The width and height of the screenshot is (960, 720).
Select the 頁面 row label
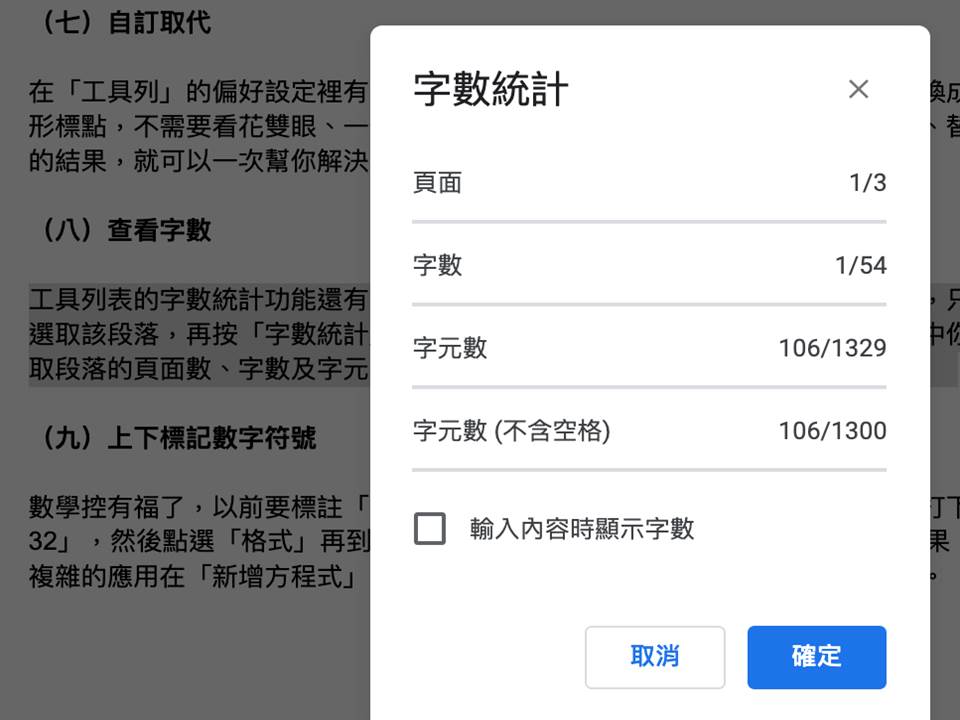[x=437, y=183]
